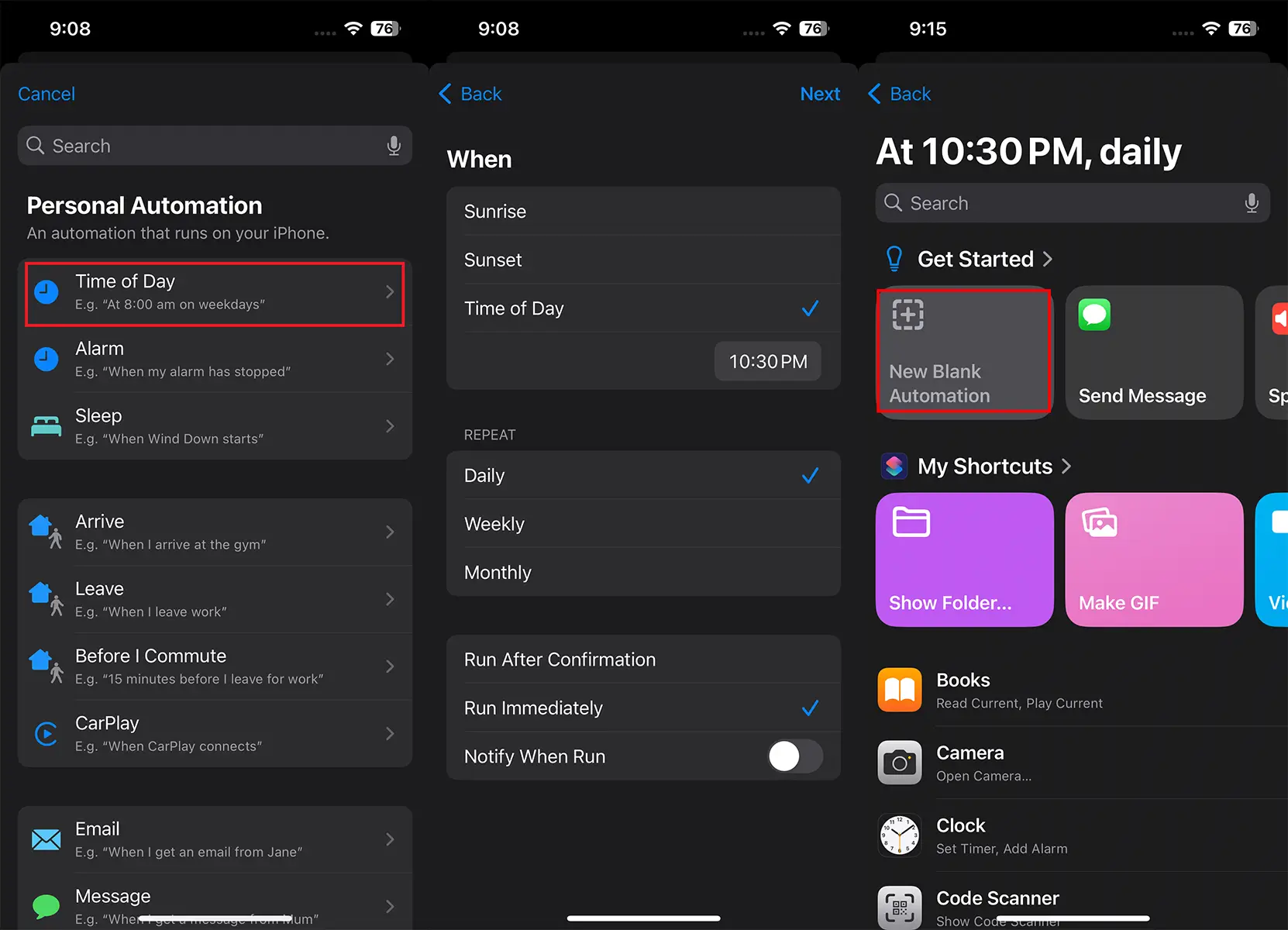Open Alarm row chevron

coord(390,360)
